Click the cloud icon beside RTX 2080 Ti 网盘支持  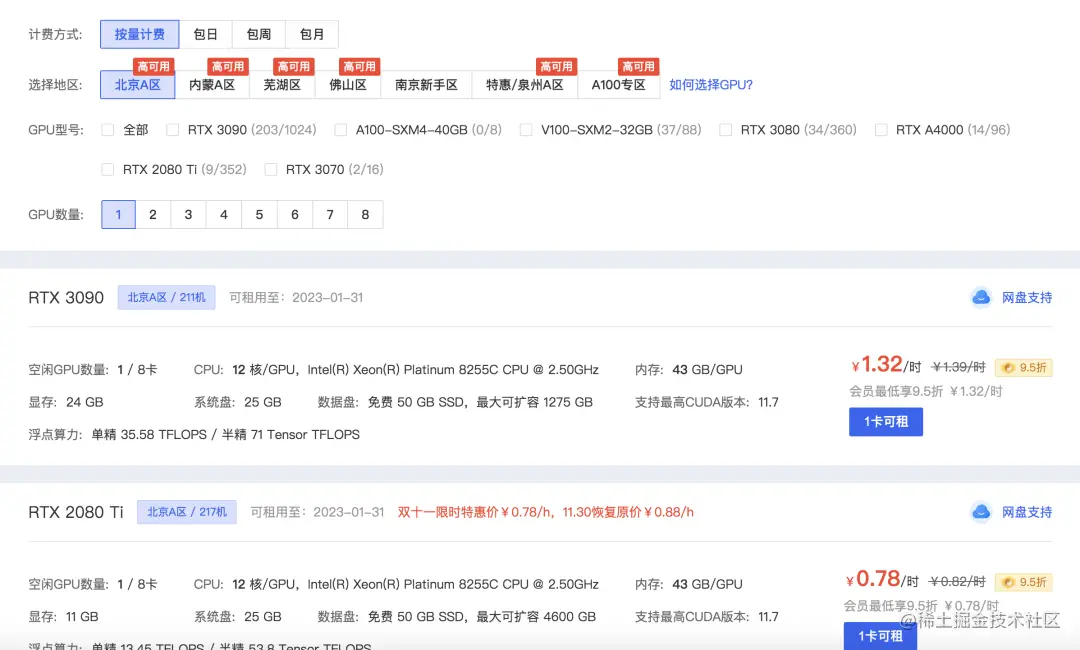click(x=981, y=511)
